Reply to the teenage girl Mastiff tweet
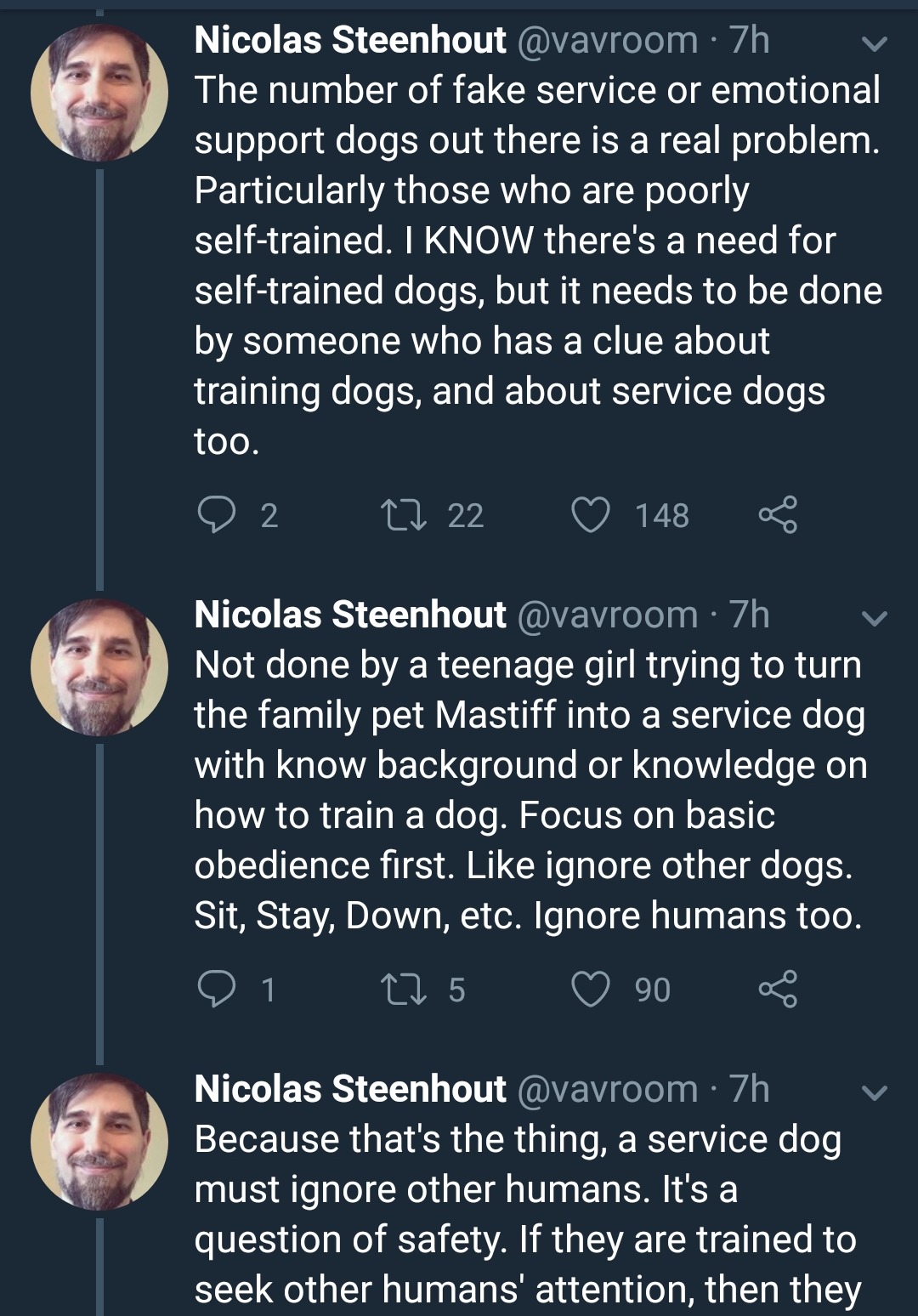The image size is (918, 1316). [216, 989]
